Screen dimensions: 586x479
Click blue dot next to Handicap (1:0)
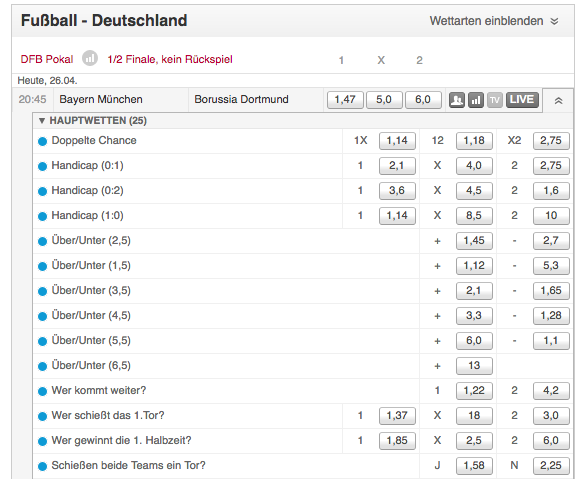[43, 216]
